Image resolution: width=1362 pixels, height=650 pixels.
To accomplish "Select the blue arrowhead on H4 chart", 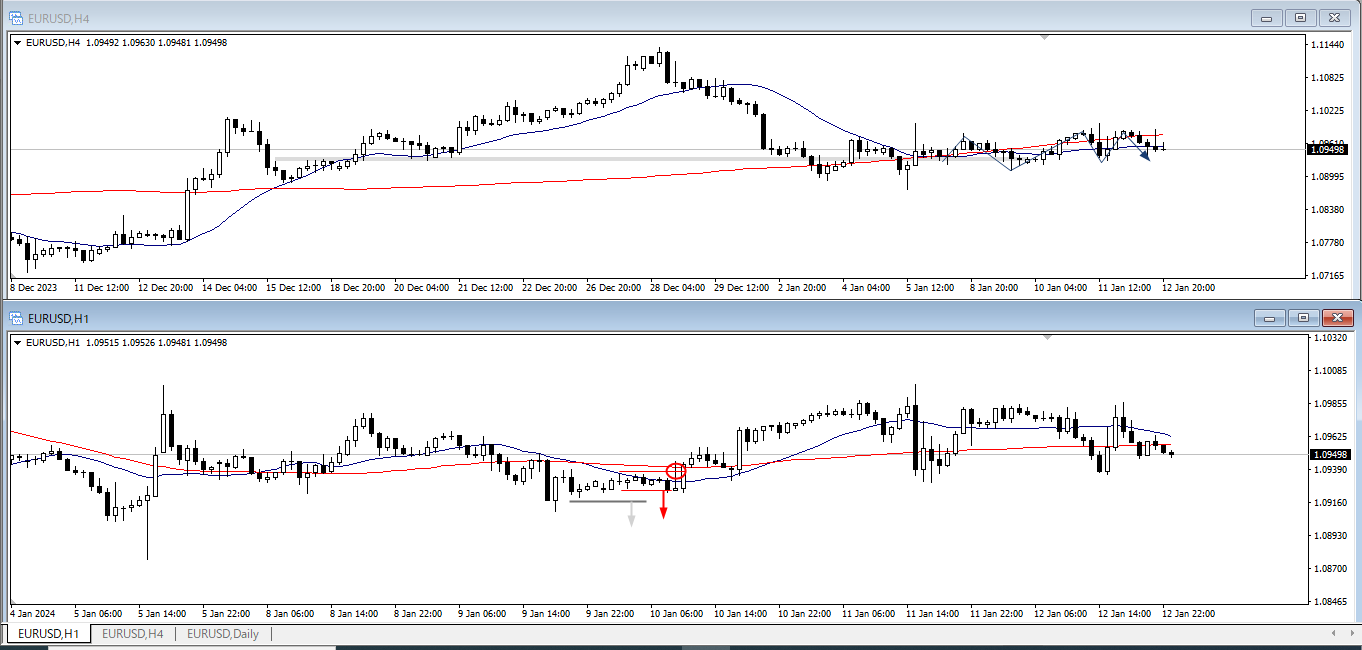I will coord(1144,155).
